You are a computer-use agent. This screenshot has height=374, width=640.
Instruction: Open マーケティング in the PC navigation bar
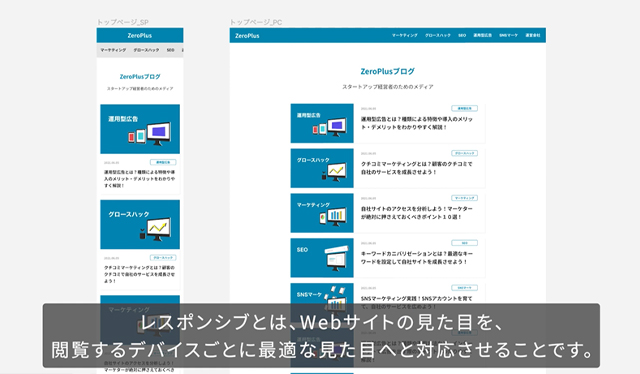tap(404, 36)
